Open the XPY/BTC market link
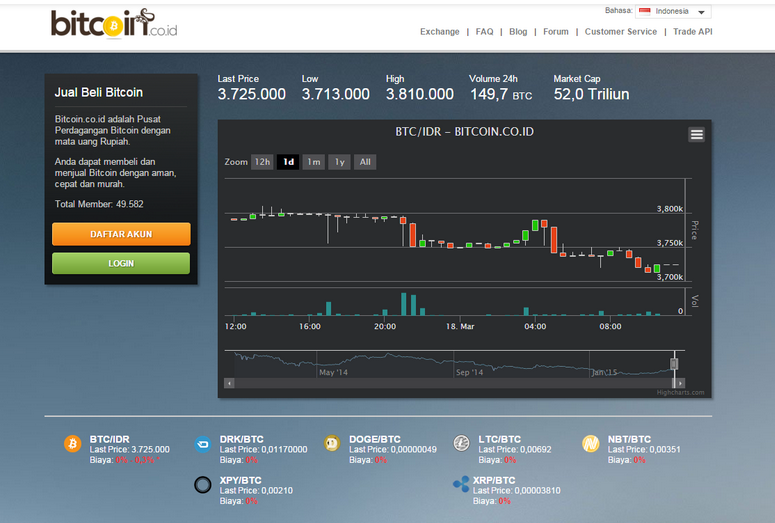Screen dimensions: 775x523 241,480
